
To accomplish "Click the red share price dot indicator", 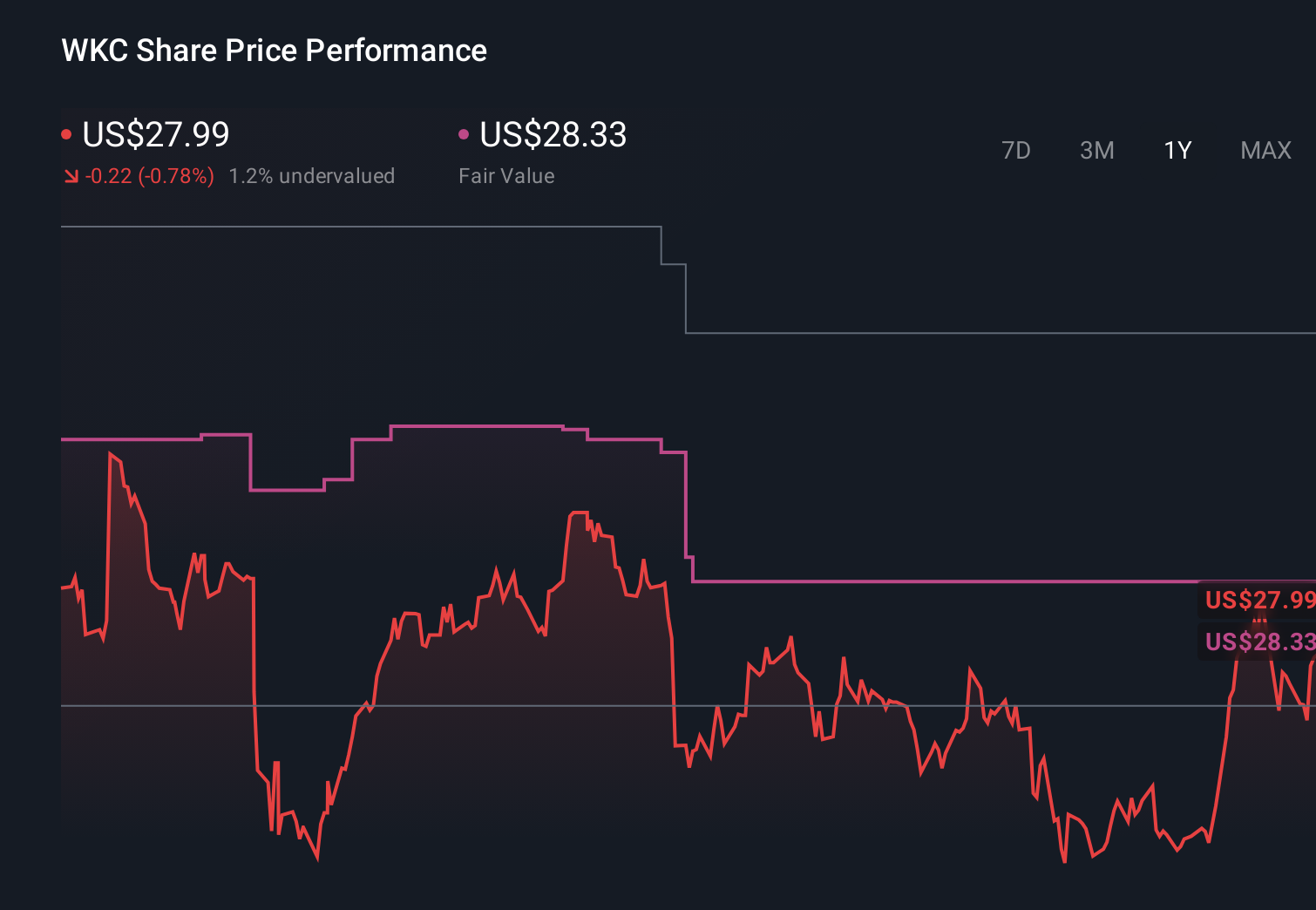I will (x=66, y=134).
